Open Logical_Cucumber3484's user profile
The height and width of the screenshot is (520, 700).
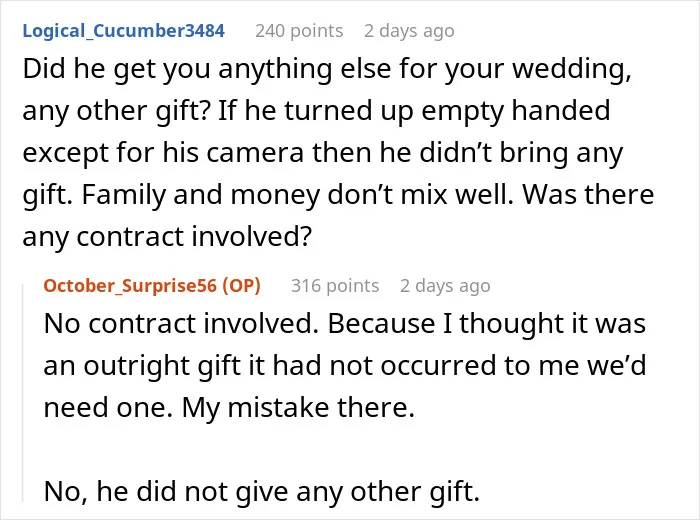124,31
